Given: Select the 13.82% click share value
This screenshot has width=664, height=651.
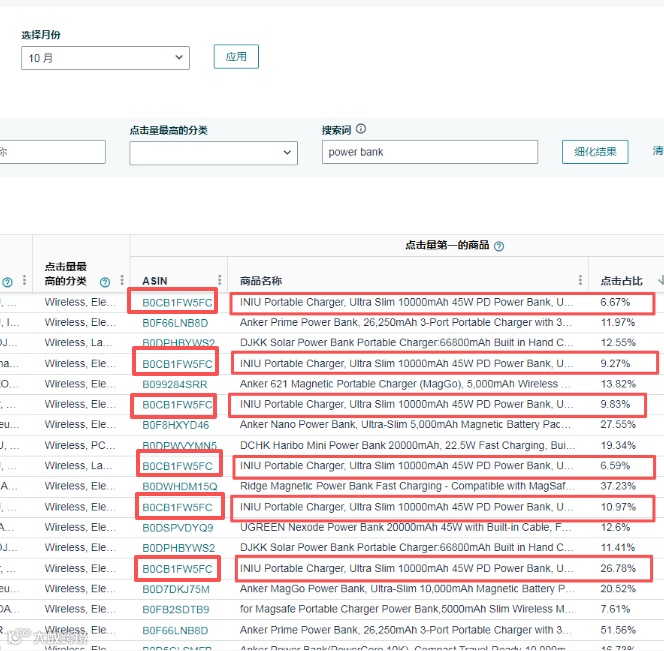Looking at the screenshot, I should (x=618, y=384).
